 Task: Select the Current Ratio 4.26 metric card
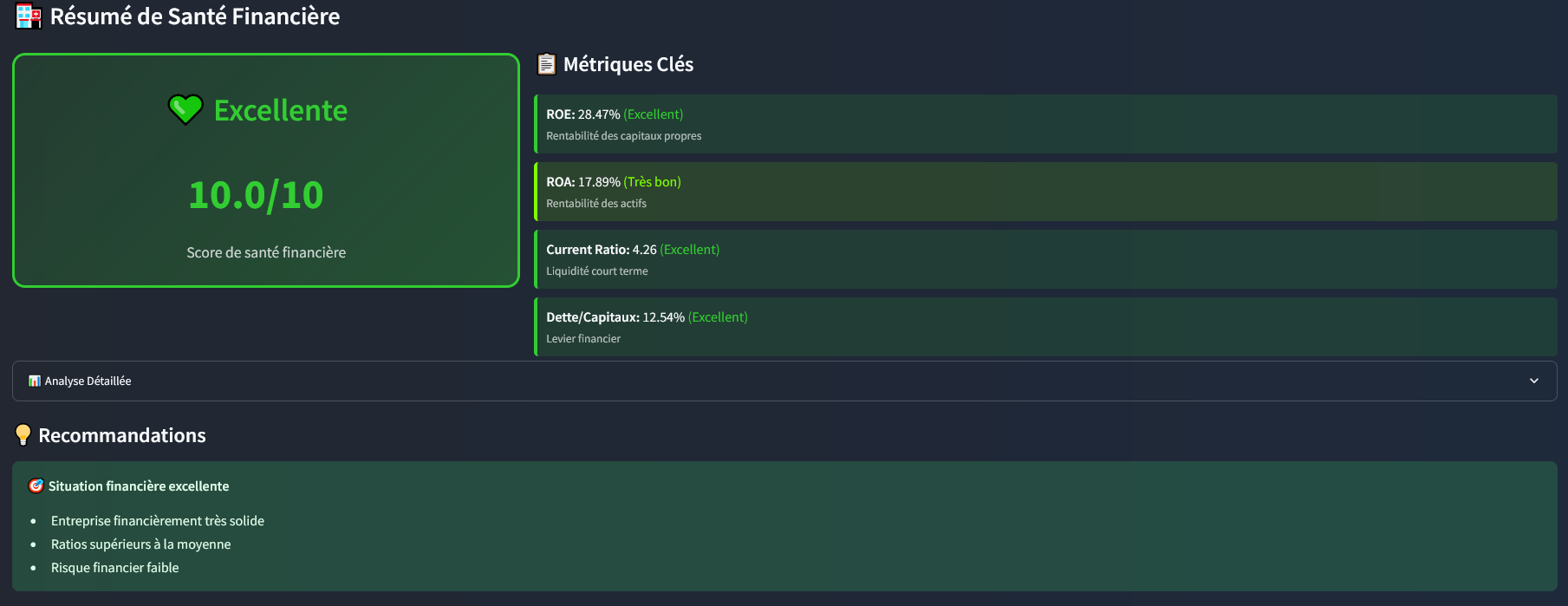click(1045, 259)
